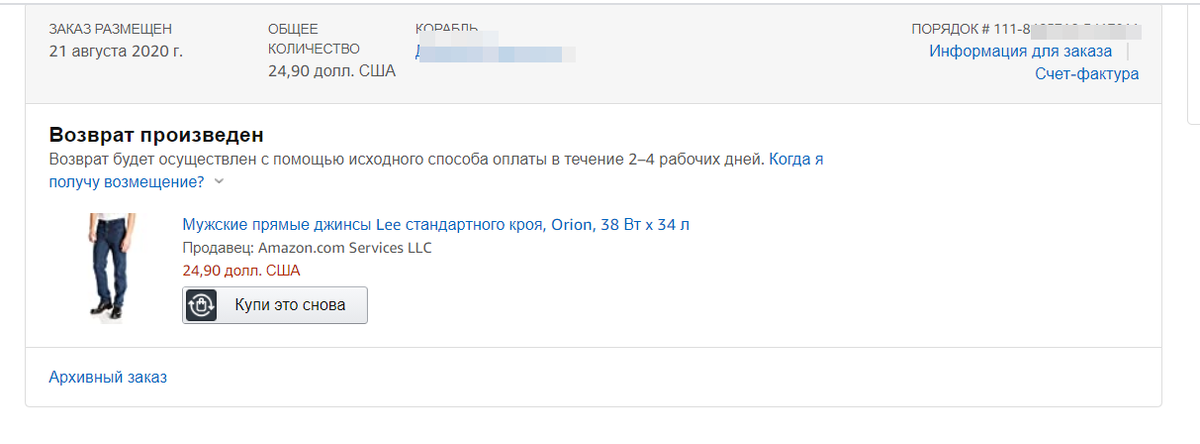Open the 'Счет-фактура' invoice link
The image size is (1200, 444).
point(1087,74)
